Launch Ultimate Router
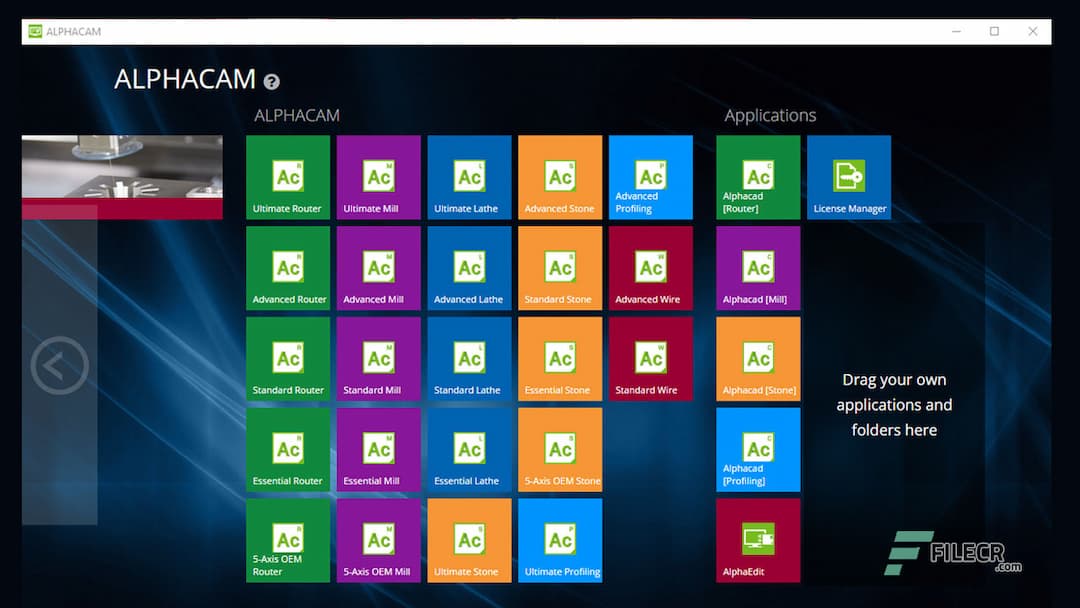 click(x=287, y=176)
